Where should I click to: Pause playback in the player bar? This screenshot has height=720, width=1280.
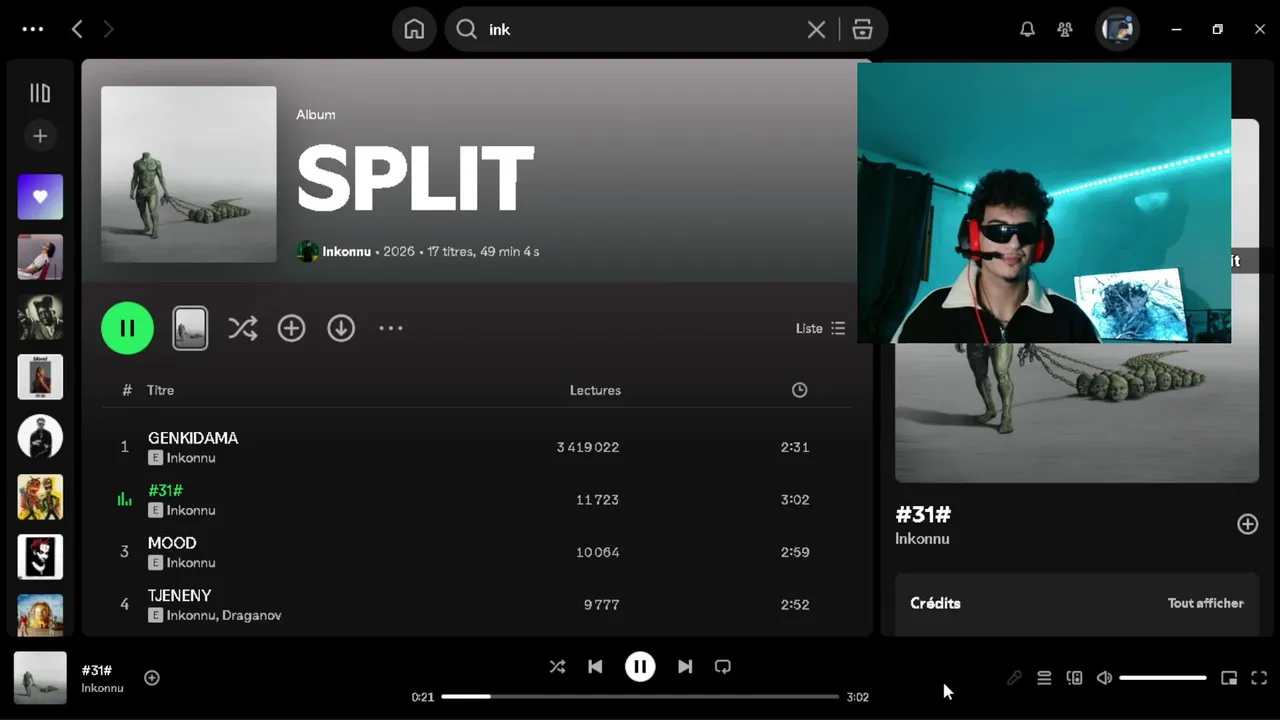640,666
